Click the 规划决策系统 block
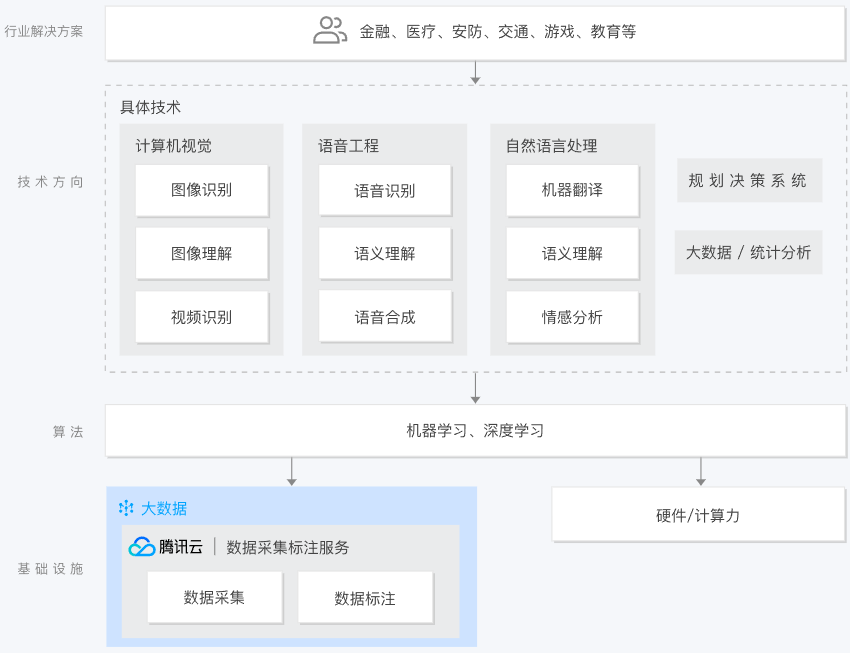The width and height of the screenshot is (850, 653). (x=749, y=180)
